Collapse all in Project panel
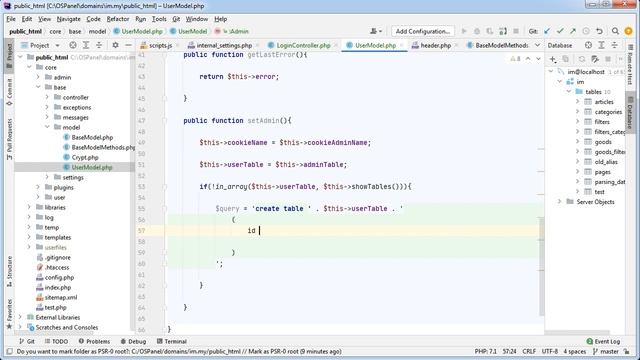Viewport: 640px width, 360px height. (99, 45)
